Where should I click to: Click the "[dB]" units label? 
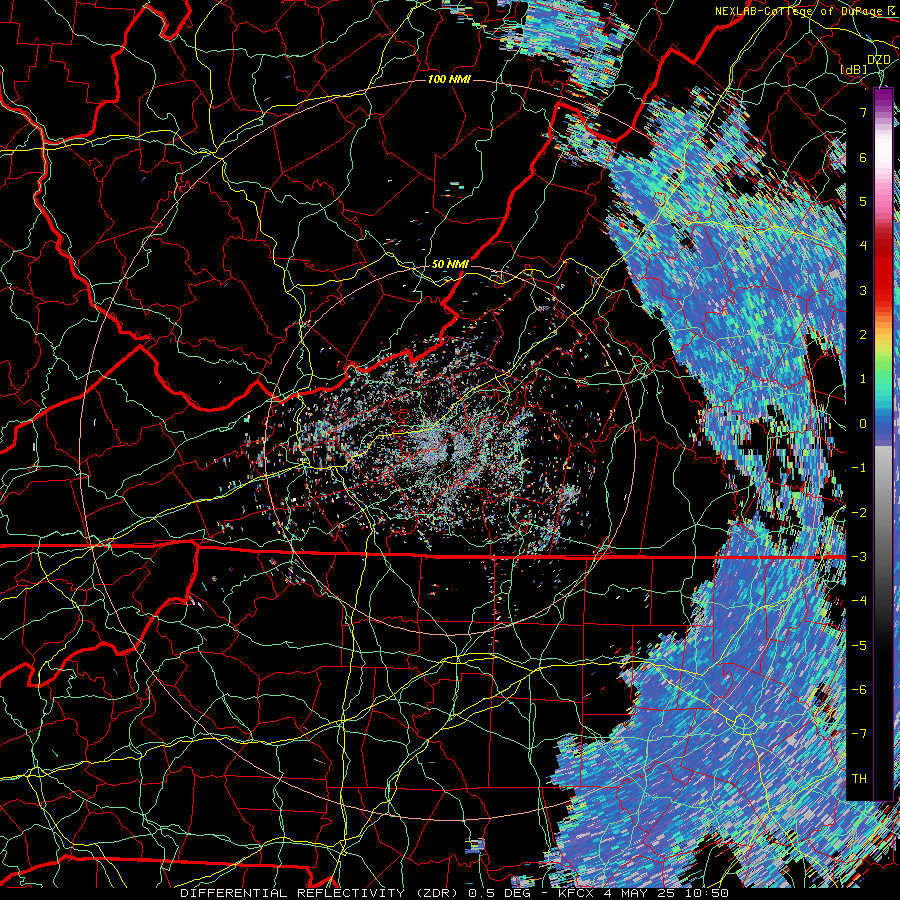854,69
